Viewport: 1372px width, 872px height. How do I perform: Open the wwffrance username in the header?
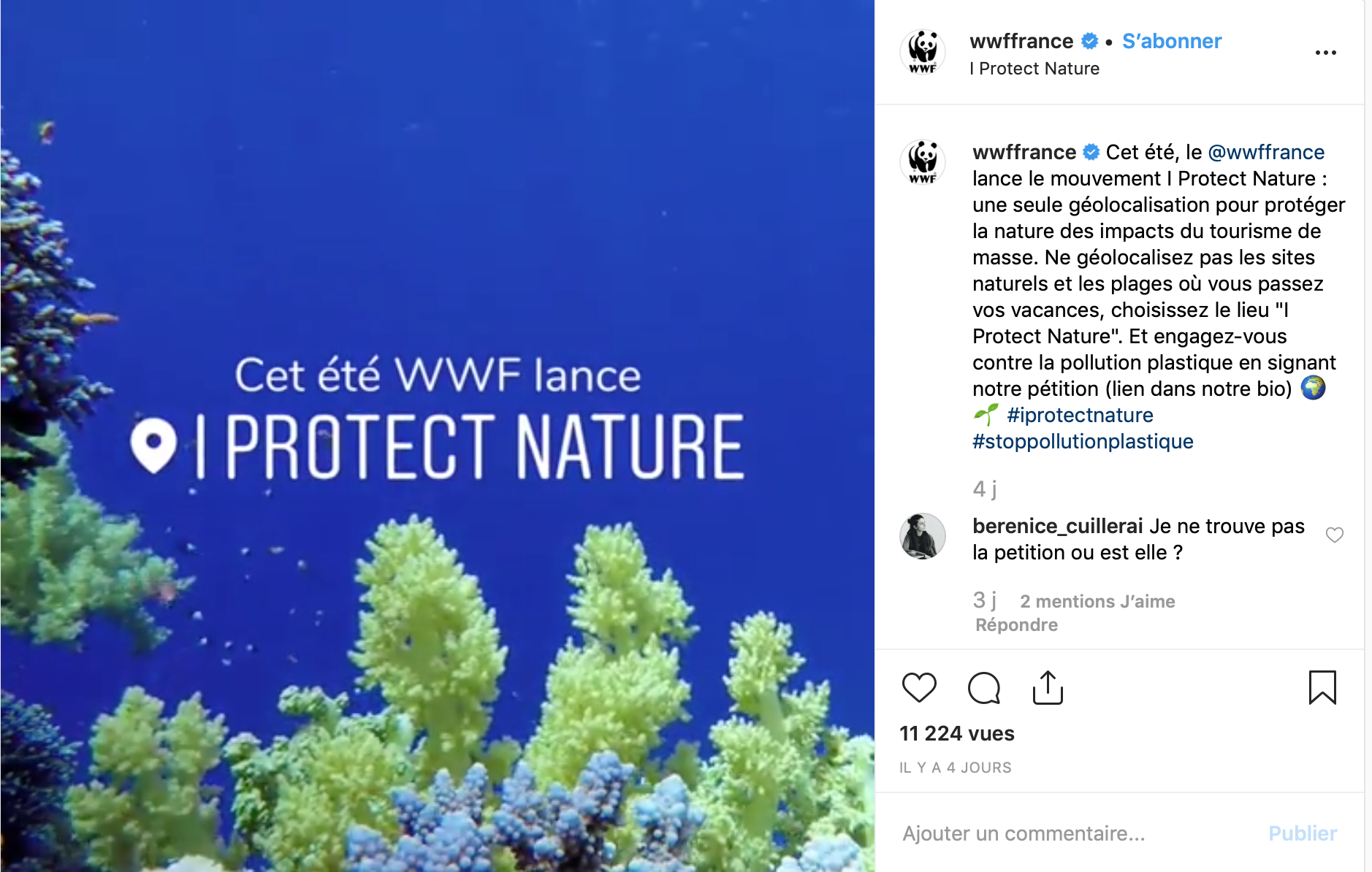[1021, 41]
